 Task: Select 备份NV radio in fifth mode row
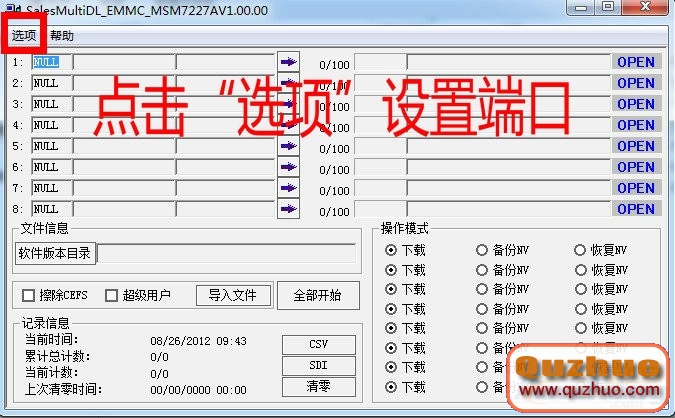tap(482, 328)
